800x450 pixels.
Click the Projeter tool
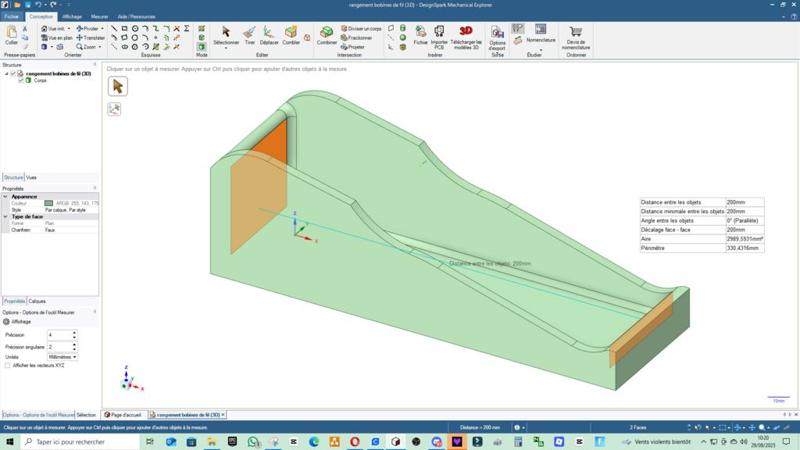pos(353,47)
